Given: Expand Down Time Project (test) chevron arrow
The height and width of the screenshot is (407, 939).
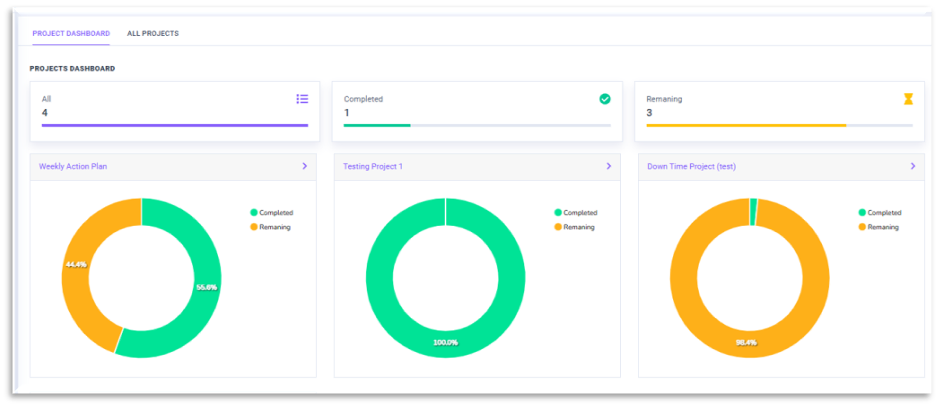Looking at the screenshot, I should (x=912, y=166).
